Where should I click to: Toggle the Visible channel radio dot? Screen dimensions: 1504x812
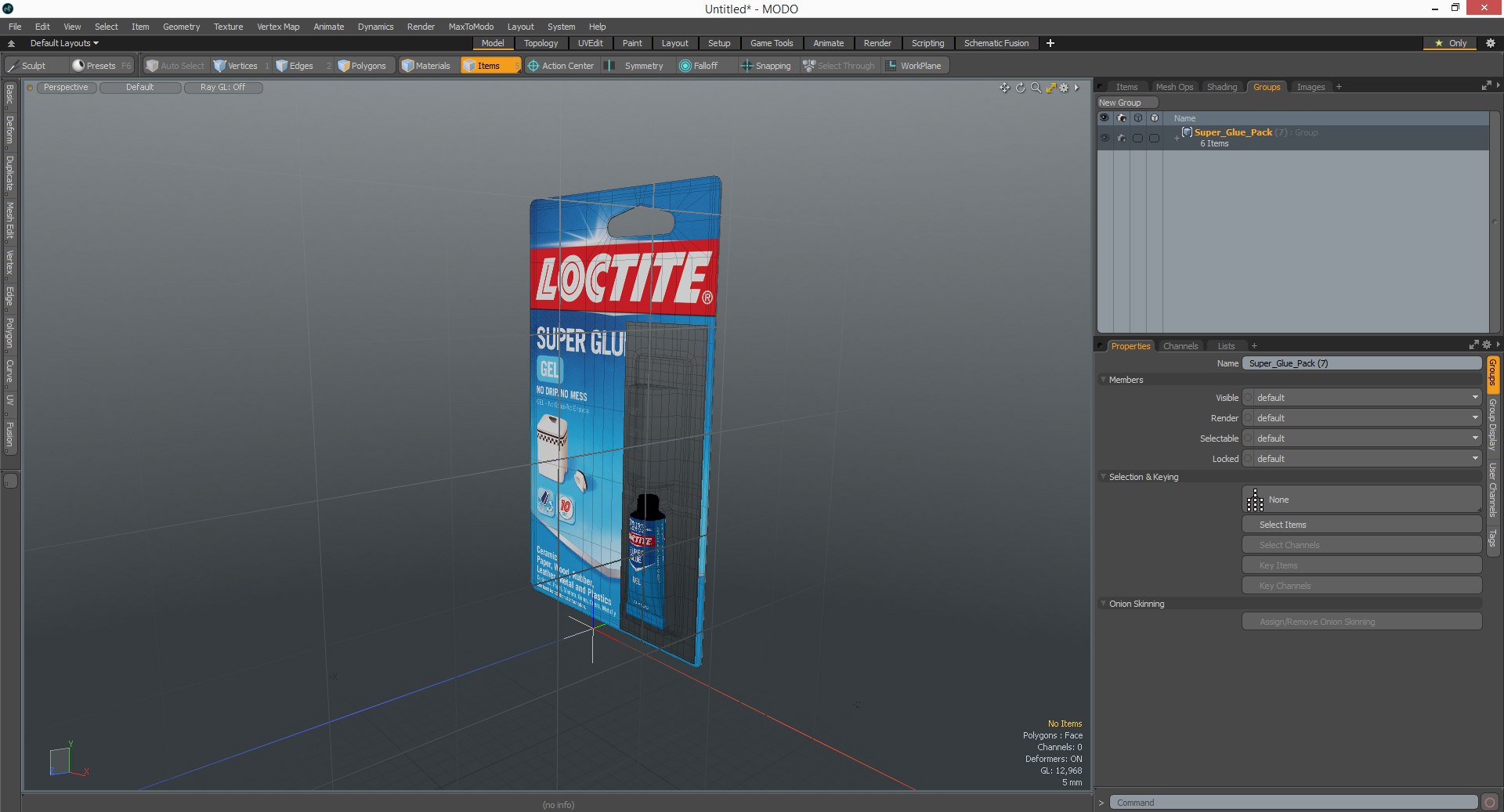[1249, 398]
